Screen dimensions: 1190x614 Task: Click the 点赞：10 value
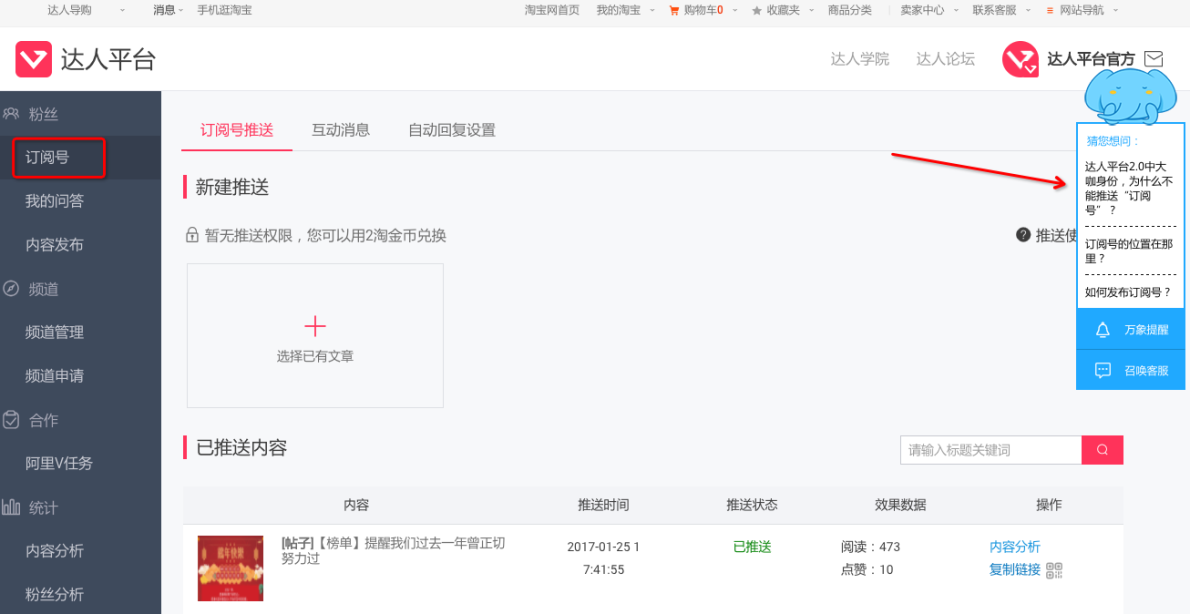tap(867, 570)
